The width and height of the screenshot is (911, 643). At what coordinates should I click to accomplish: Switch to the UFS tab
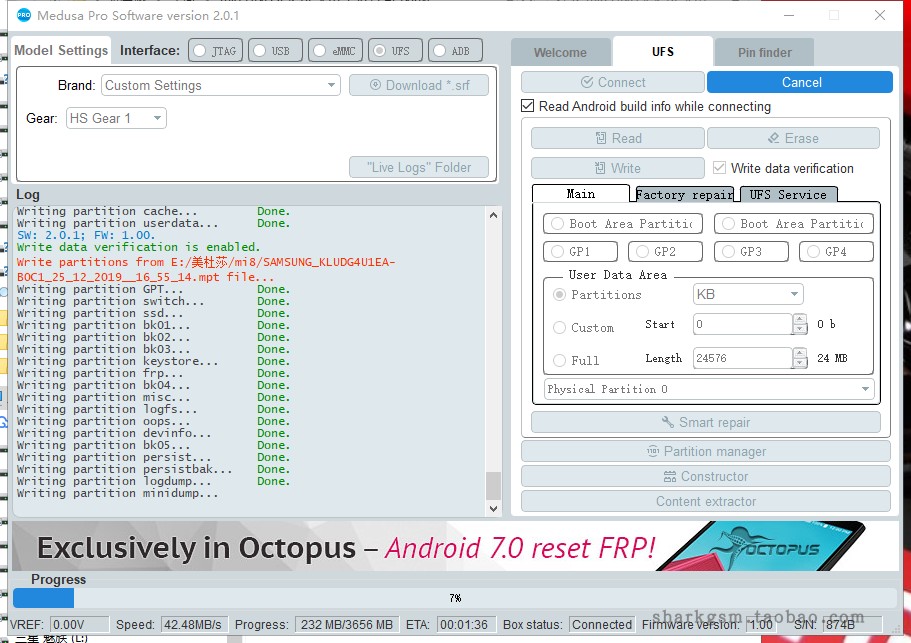pos(663,51)
